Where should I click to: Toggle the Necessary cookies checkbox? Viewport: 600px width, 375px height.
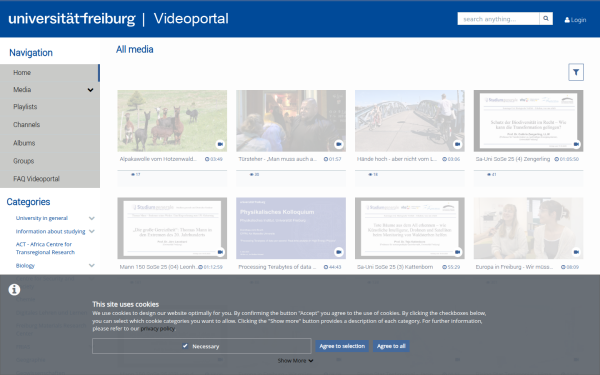(185, 346)
